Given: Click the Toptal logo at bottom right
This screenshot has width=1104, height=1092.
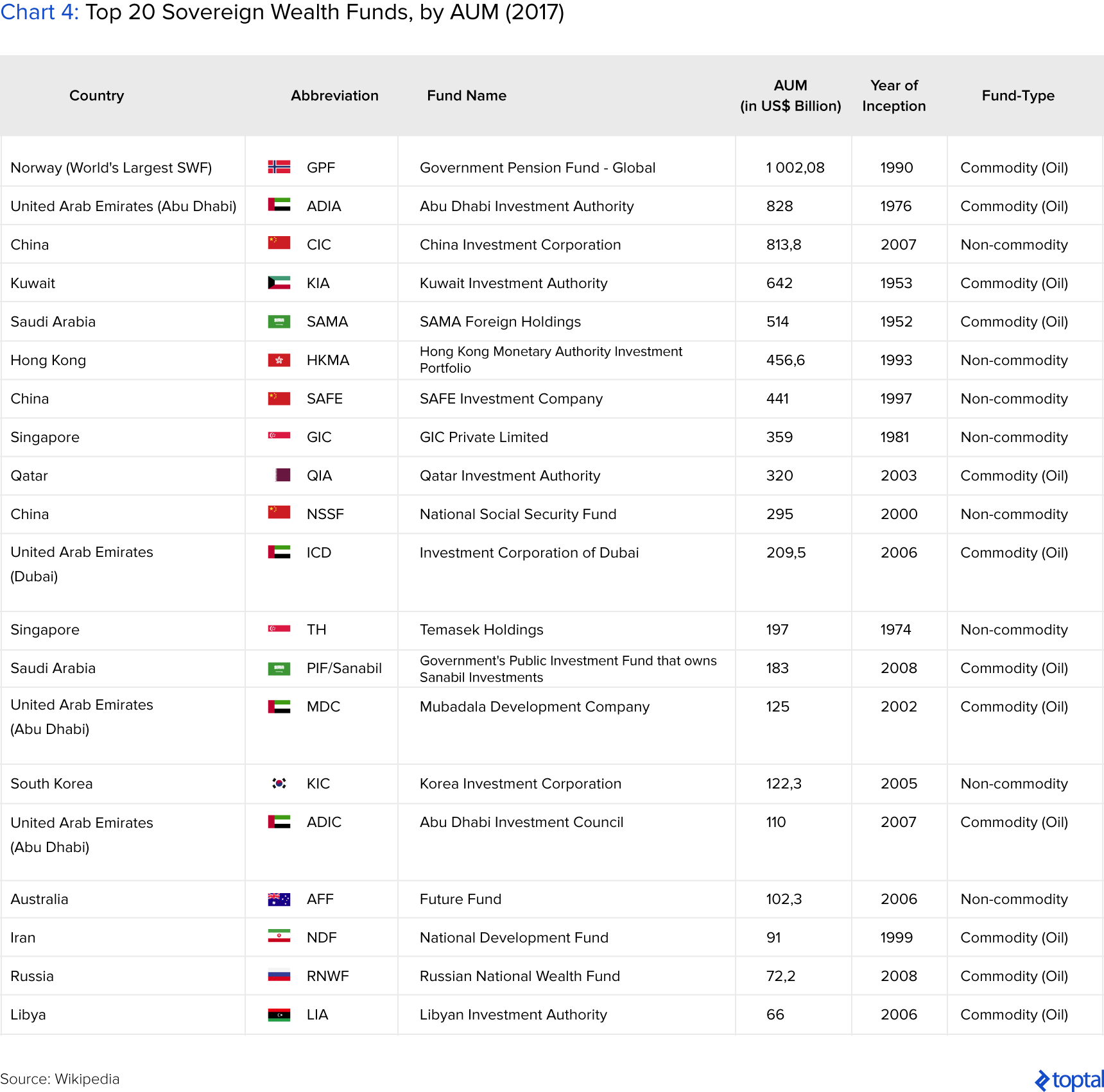Looking at the screenshot, I should [x=1068, y=1080].
